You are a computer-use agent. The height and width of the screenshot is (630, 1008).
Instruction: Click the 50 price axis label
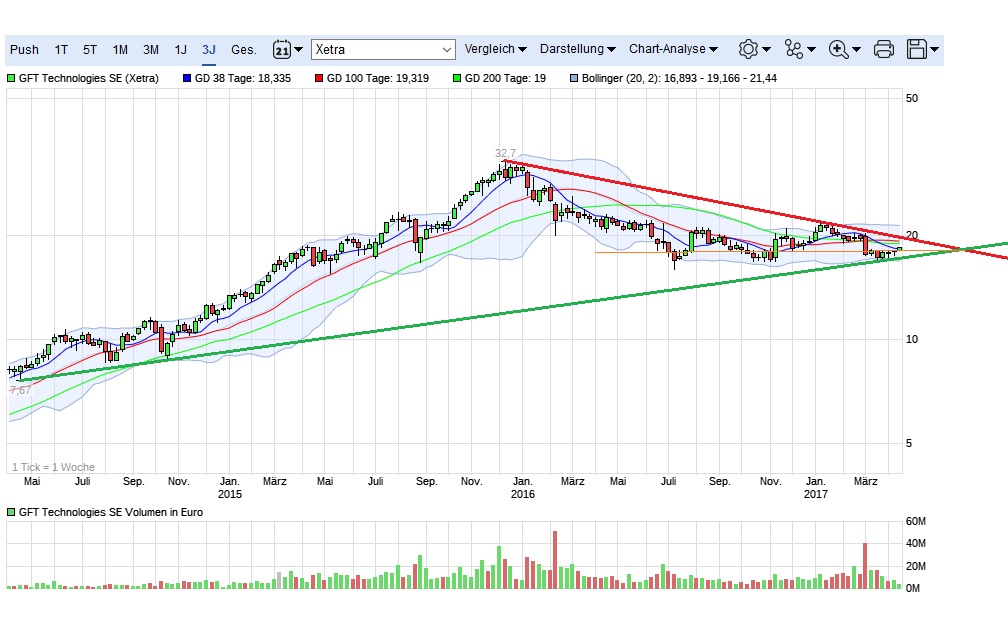tap(912, 98)
